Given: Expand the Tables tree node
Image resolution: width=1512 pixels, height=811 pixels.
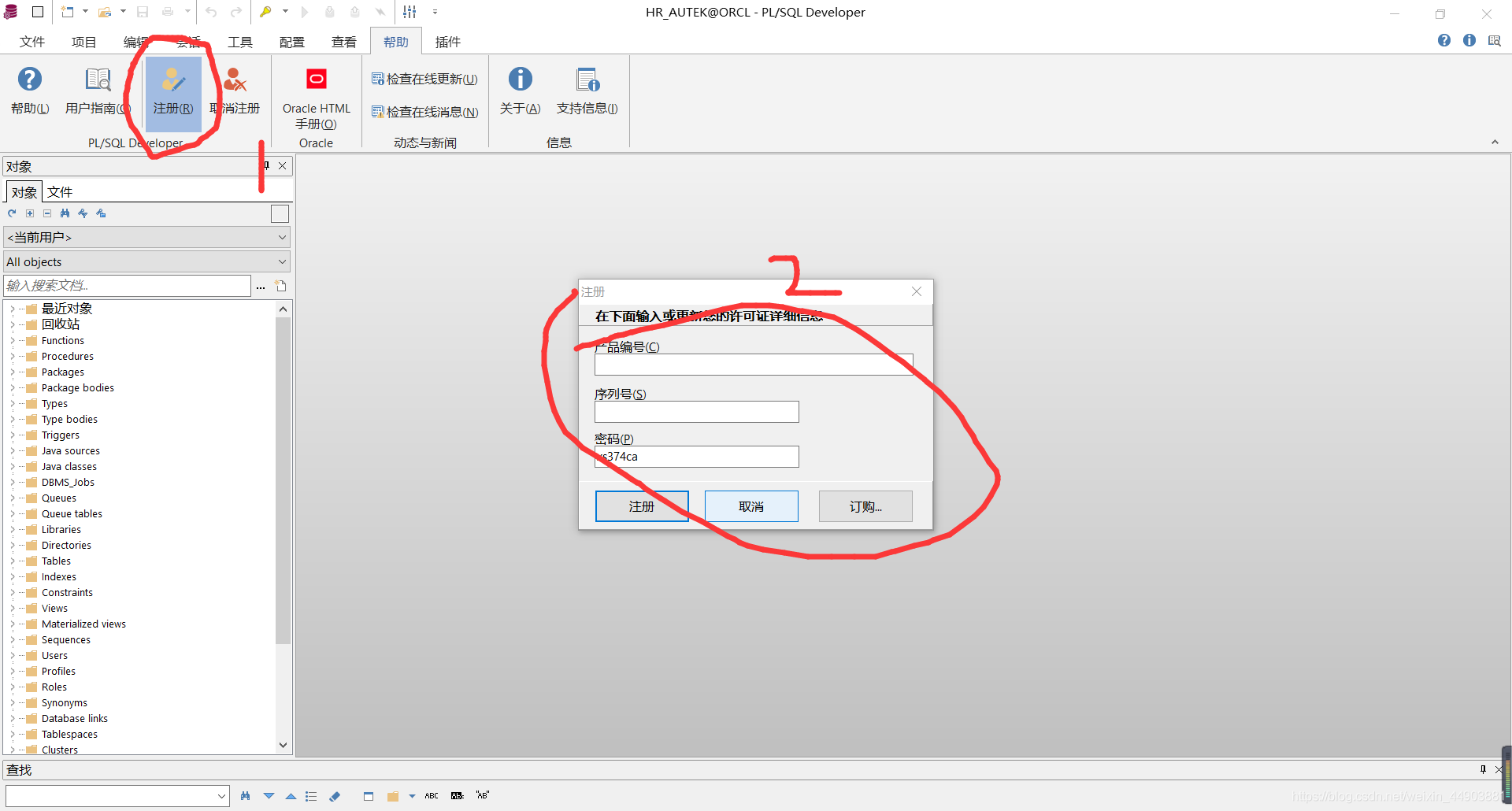Looking at the screenshot, I should point(12,561).
